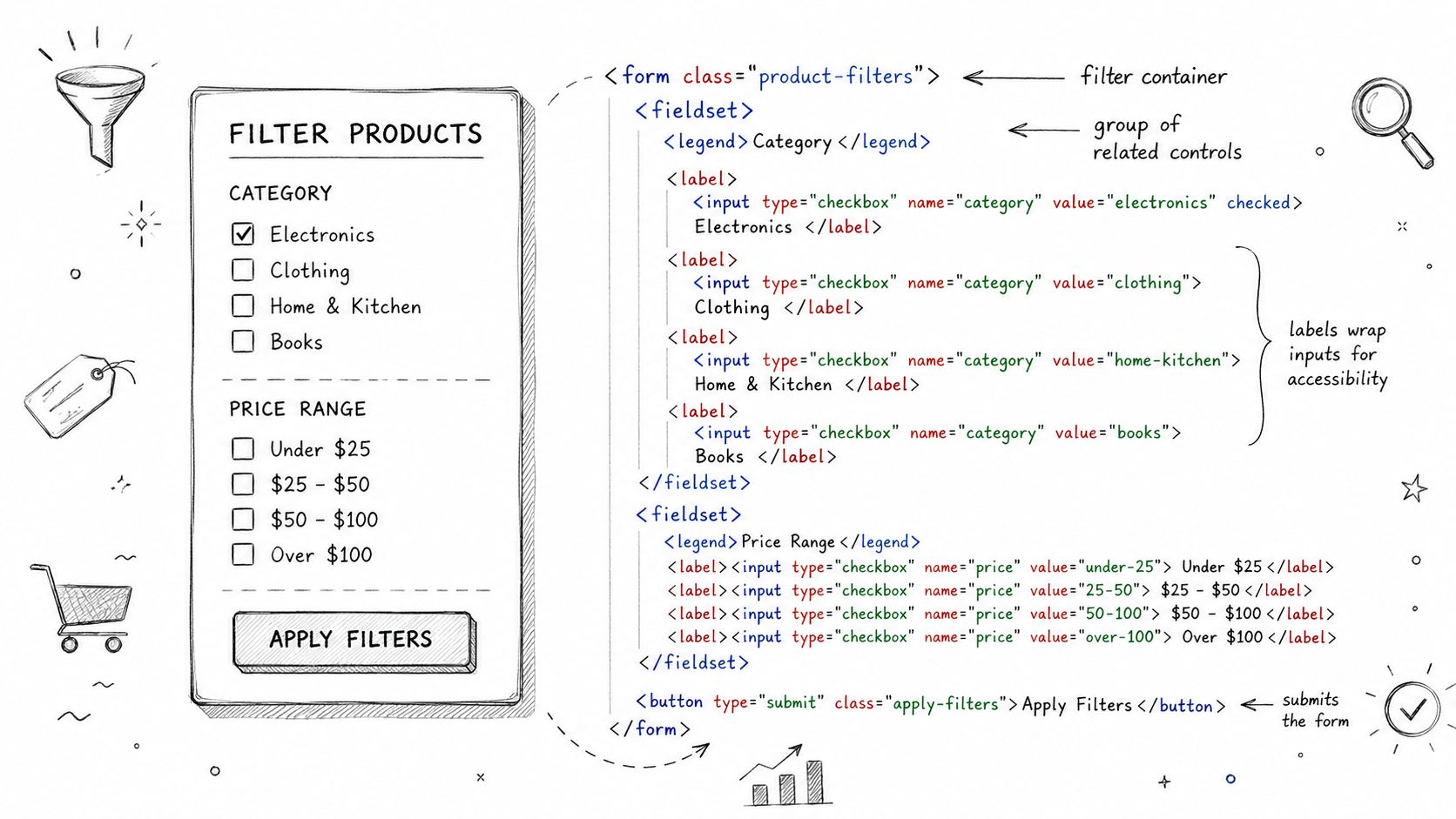Click the value="clothing" attribute in code
1456x819 pixels.
(x=1121, y=283)
